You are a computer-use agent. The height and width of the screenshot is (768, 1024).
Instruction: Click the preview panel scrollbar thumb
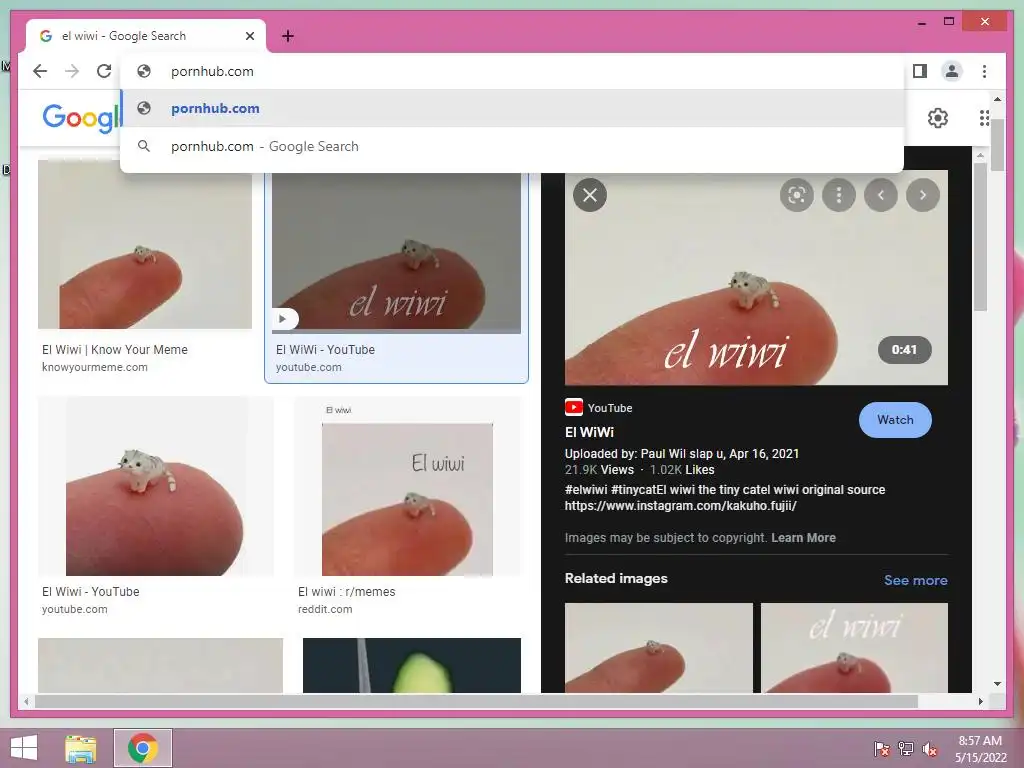980,236
